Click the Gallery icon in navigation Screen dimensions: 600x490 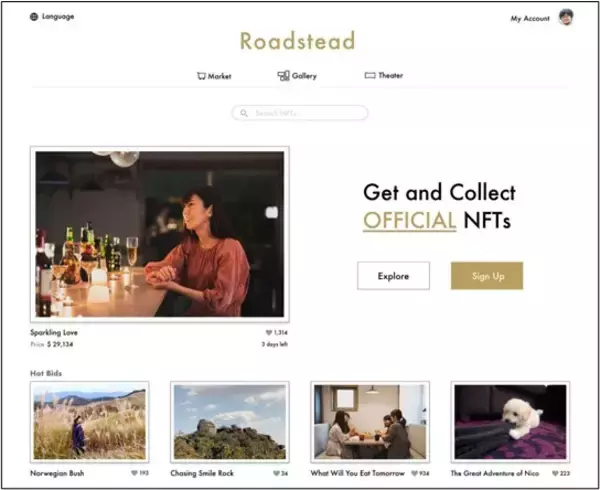(283, 76)
